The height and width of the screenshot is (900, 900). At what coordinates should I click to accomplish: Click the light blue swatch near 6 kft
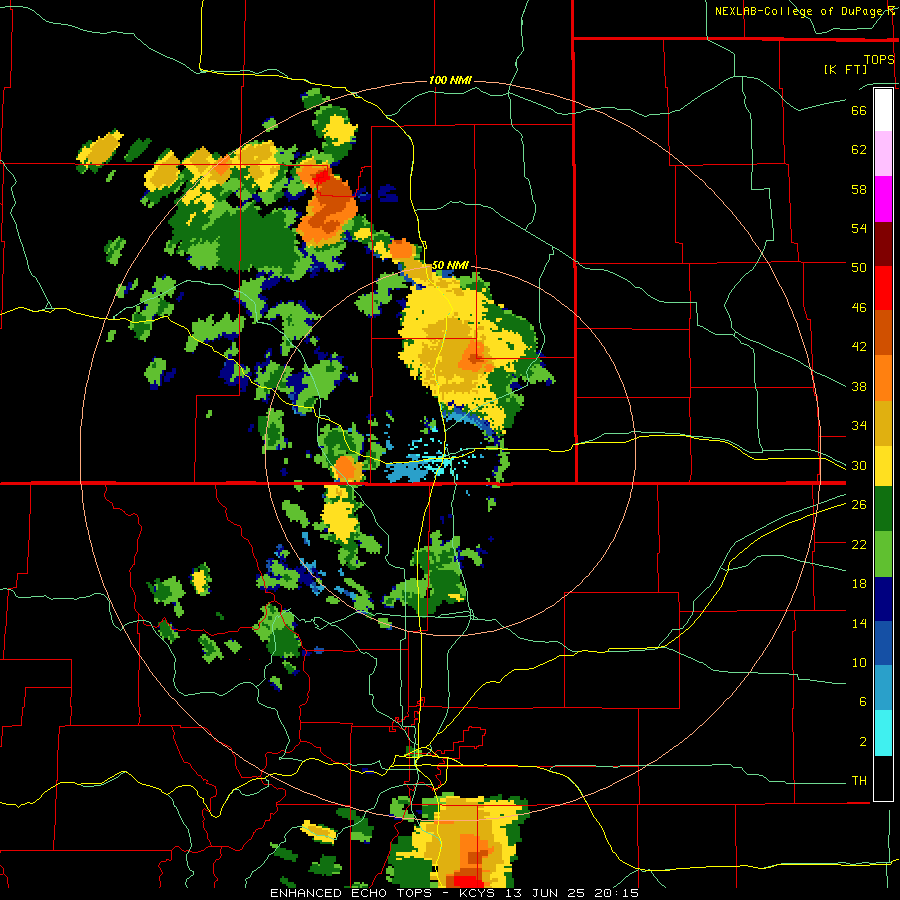pos(883,688)
